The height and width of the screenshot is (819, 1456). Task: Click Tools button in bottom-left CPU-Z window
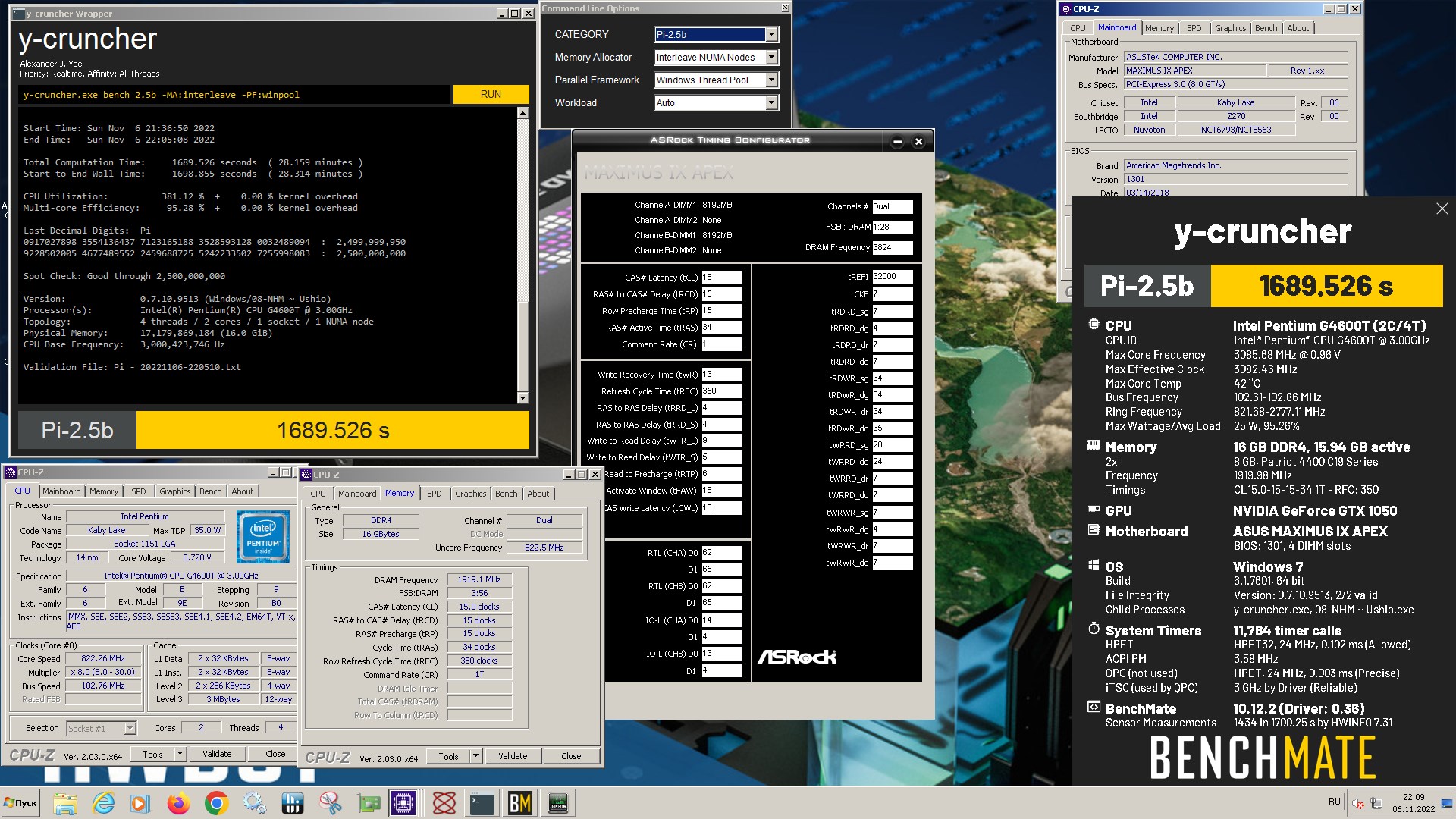[152, 755]
